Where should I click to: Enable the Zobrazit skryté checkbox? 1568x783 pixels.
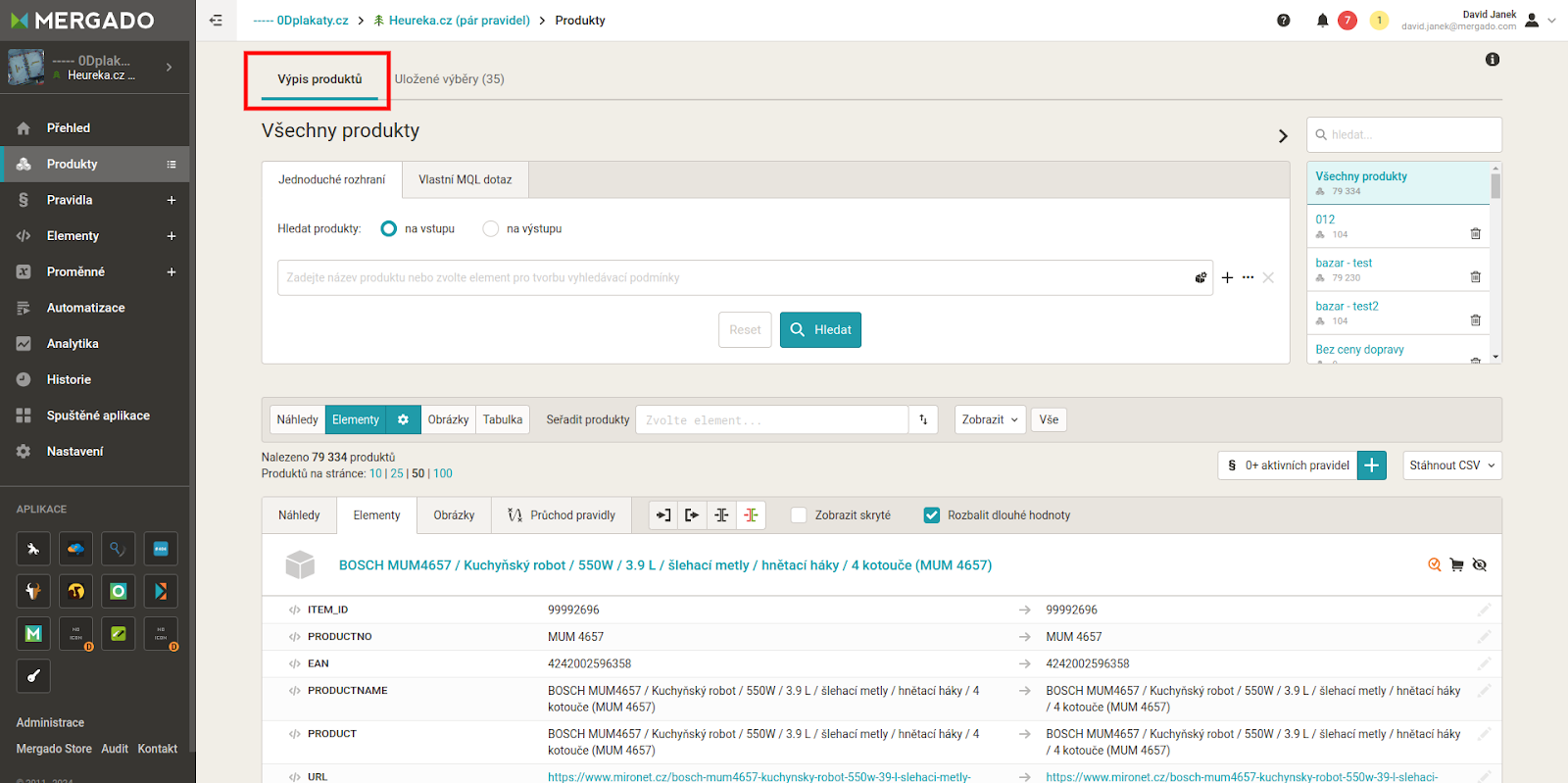pyautogui.click(x=799, y=515)
